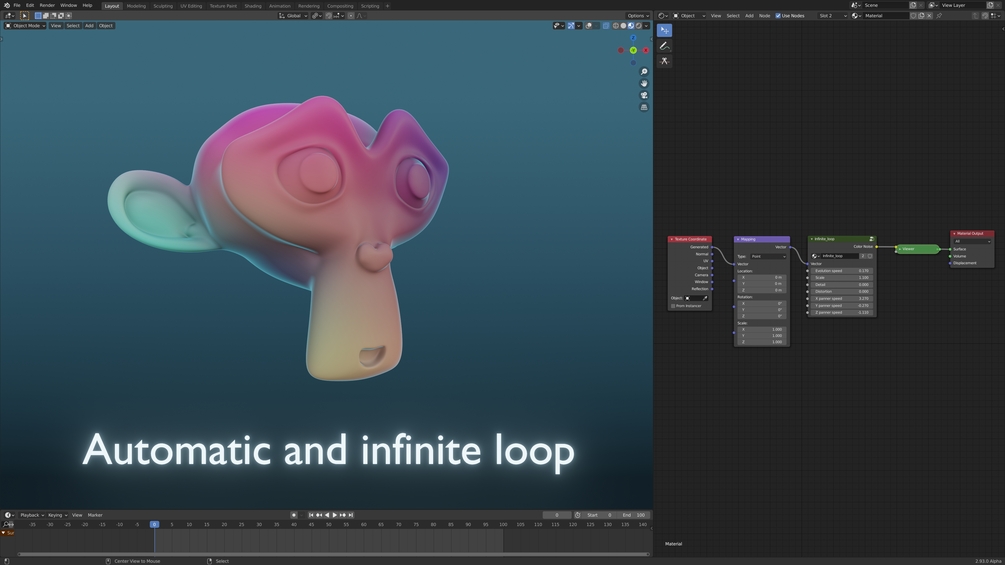Click the current frame field in timeline
The image size is (1005, 565).
coord(557,515)
